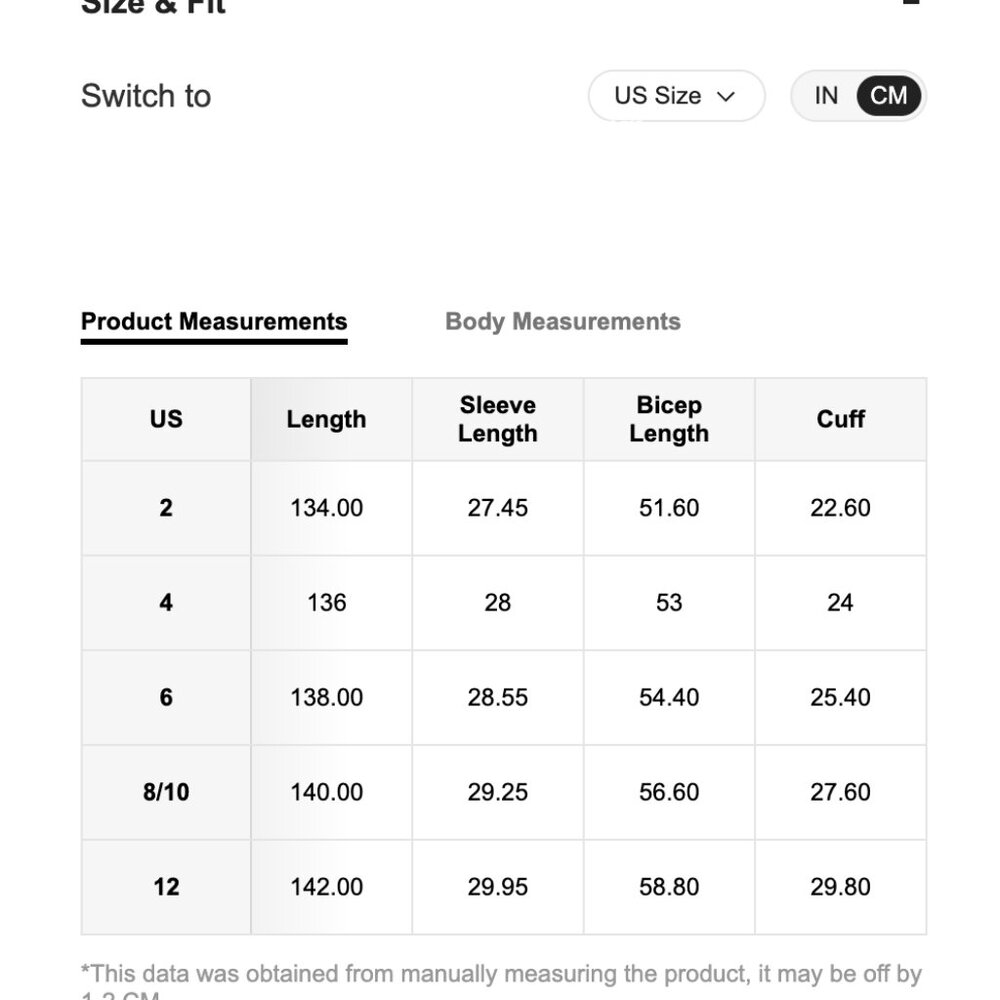The height and width of the screenshot is (1000, 1000).
Task: Select the size 12 row label
Action: click(x=166, y=886)
